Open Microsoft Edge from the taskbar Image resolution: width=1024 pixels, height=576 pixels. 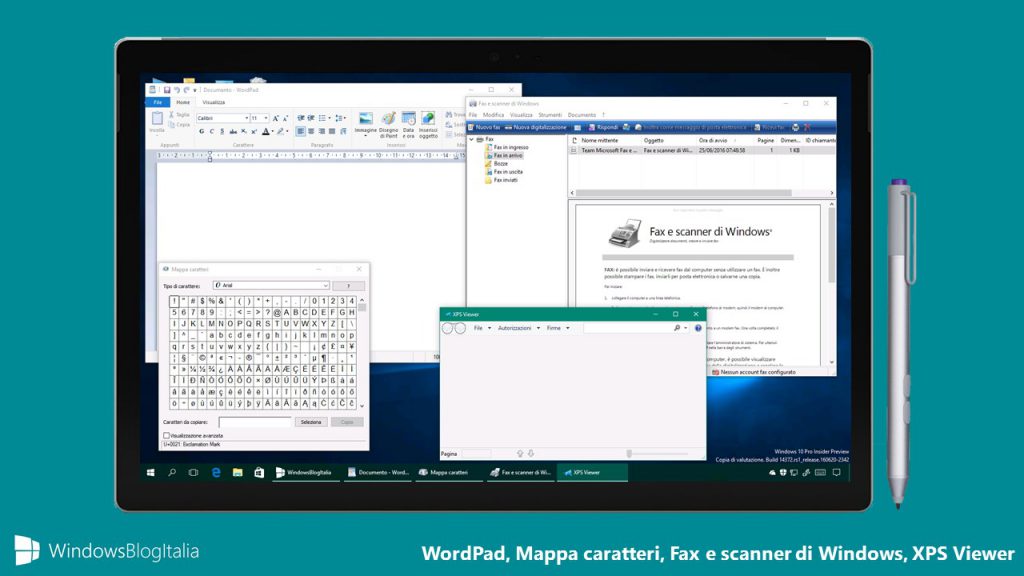pos(216,472)
